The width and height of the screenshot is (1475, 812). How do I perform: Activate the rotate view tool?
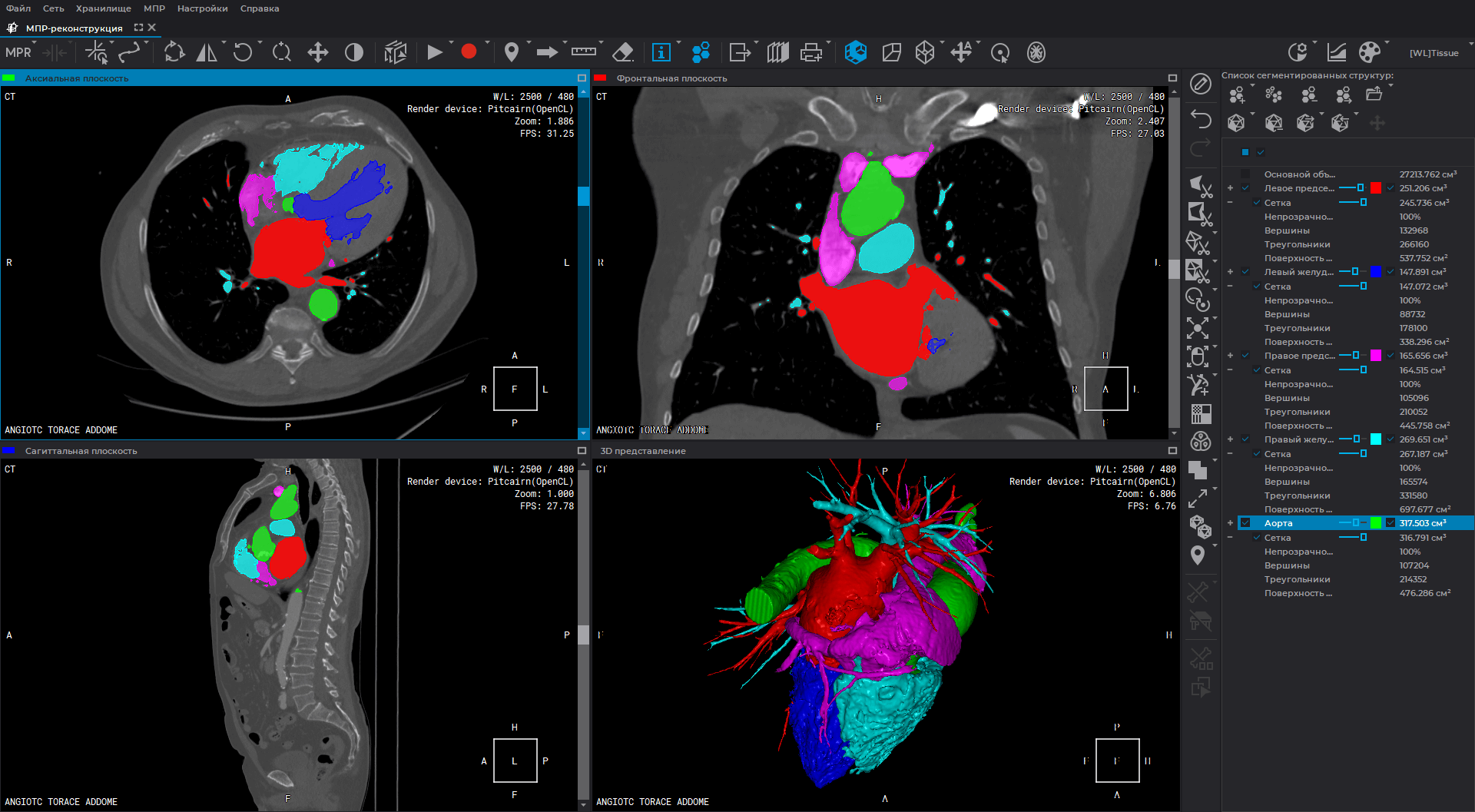point(244,52)
